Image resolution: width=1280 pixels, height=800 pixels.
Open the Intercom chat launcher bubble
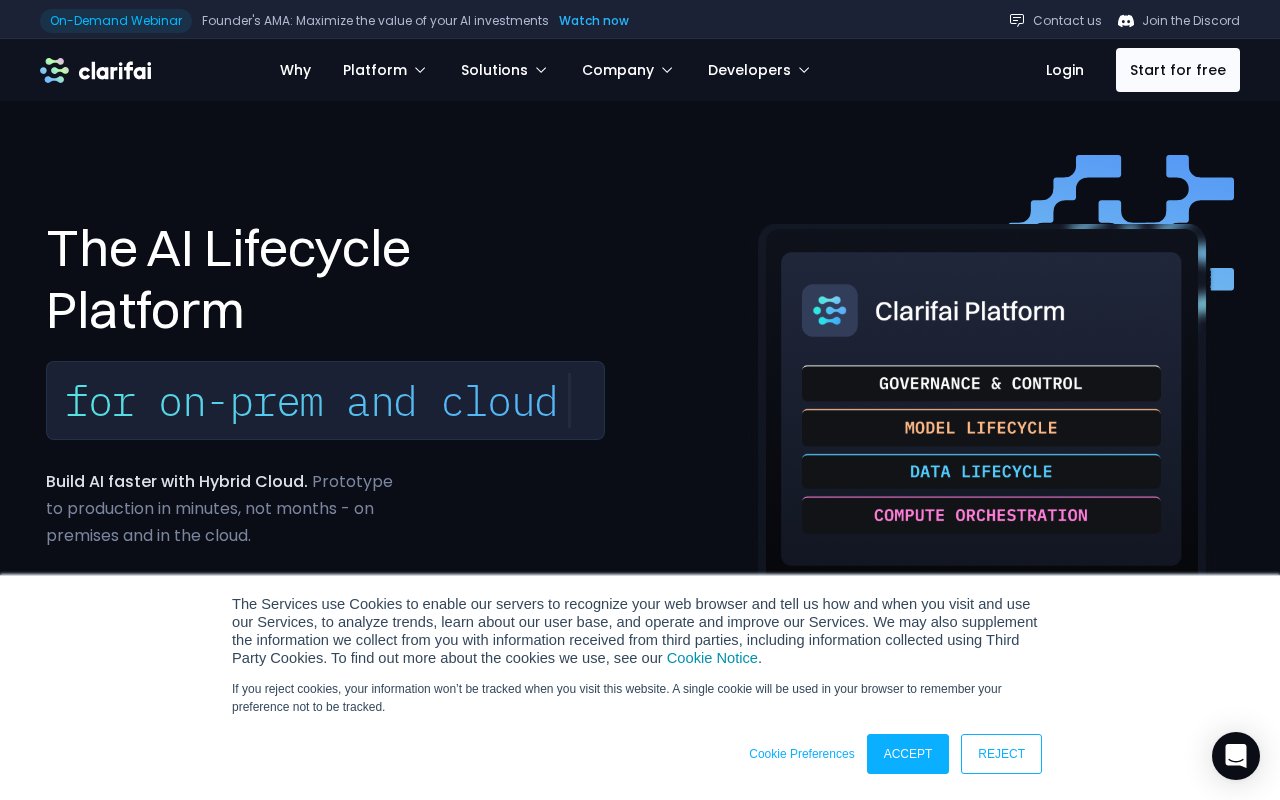(1236, 756)
